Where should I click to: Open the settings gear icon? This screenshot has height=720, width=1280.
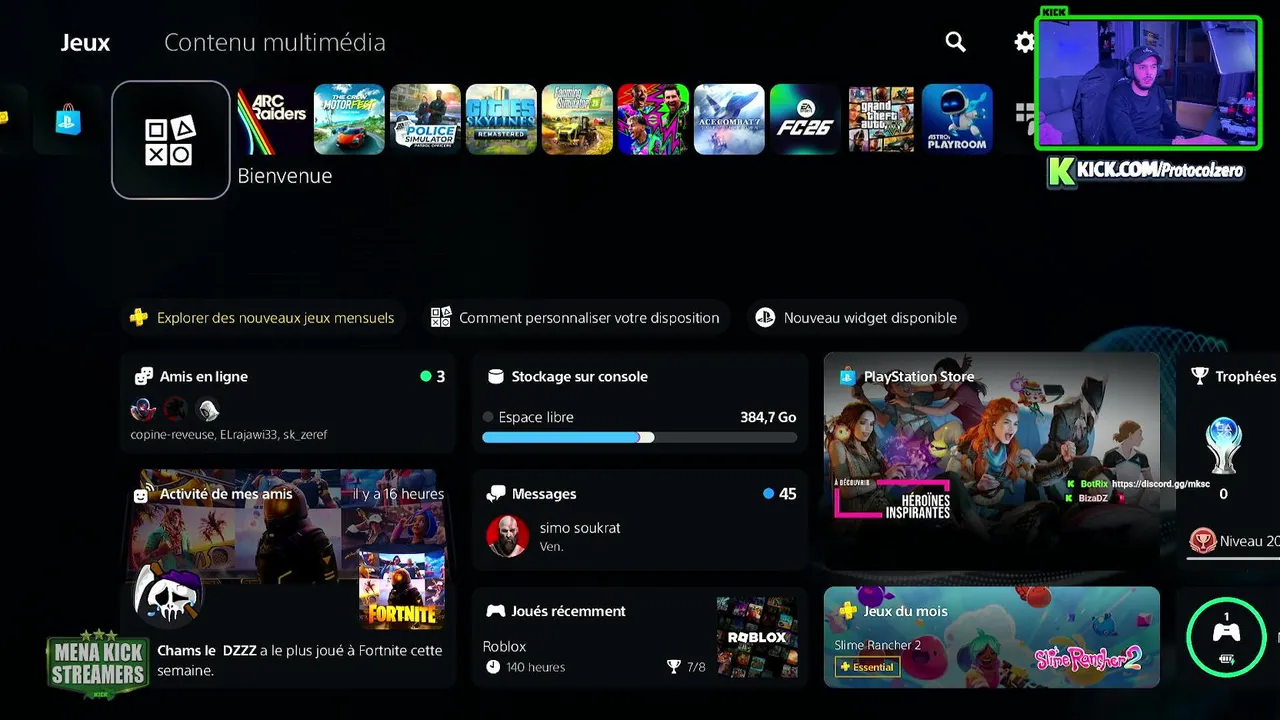pos(1024,42)
